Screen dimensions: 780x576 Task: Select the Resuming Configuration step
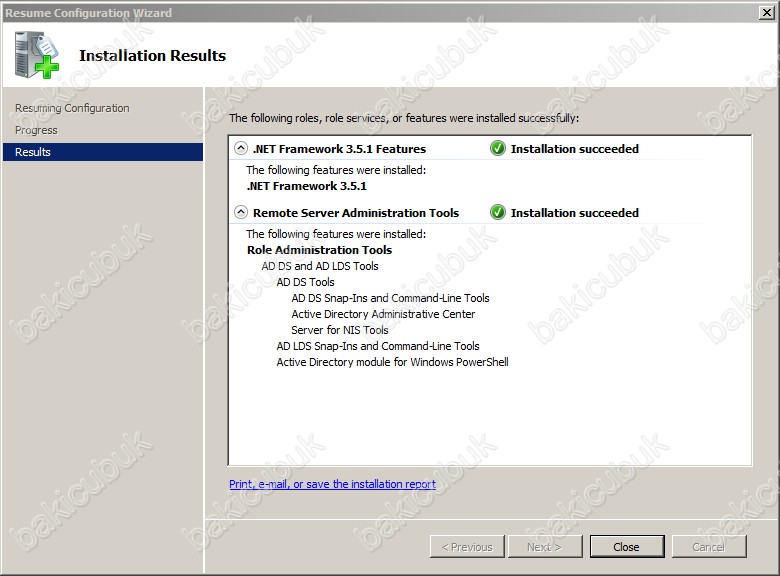(x=72, y=108)
